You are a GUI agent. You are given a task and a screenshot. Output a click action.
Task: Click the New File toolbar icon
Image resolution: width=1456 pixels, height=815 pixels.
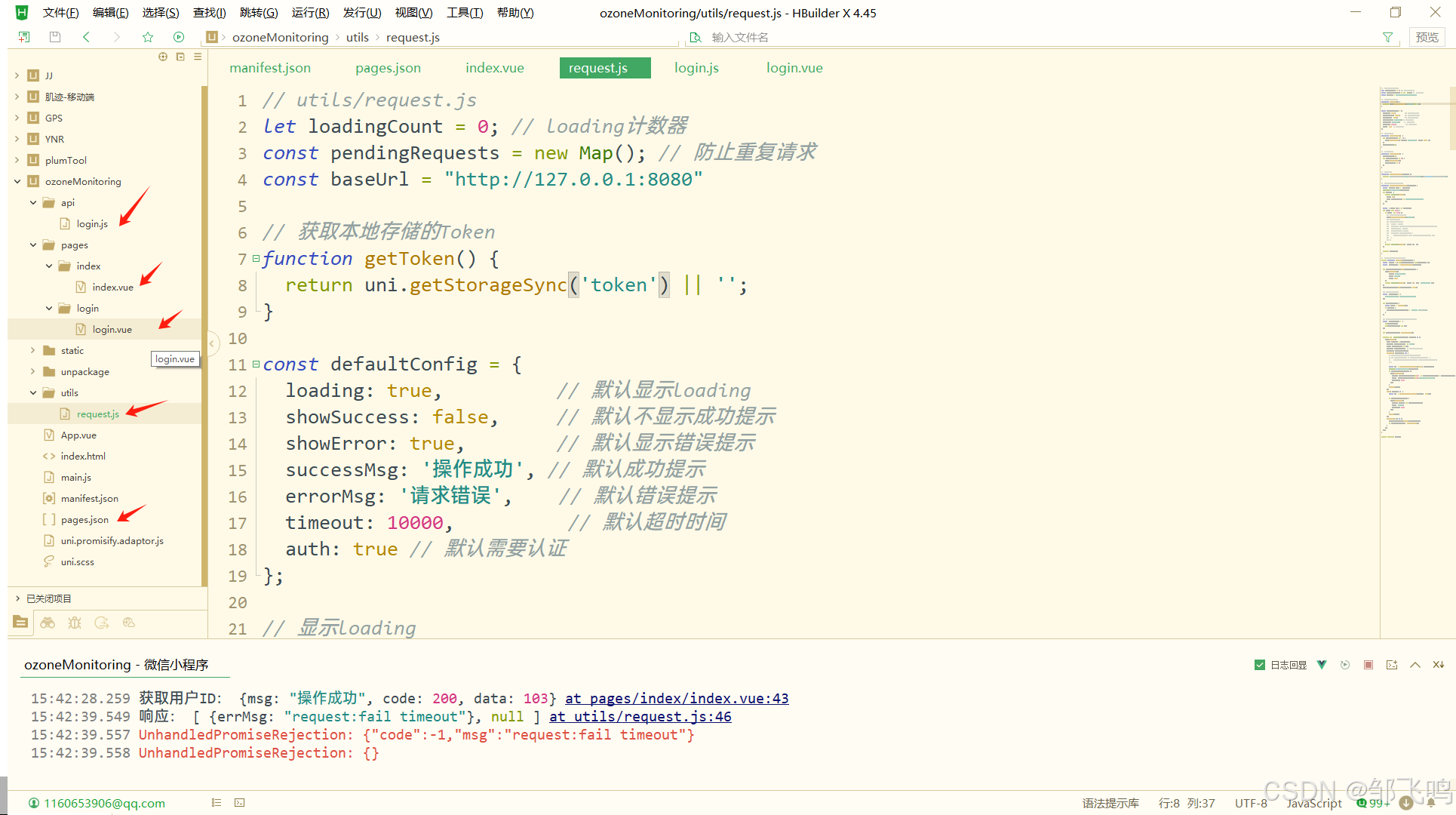click(x=24, y=37)
